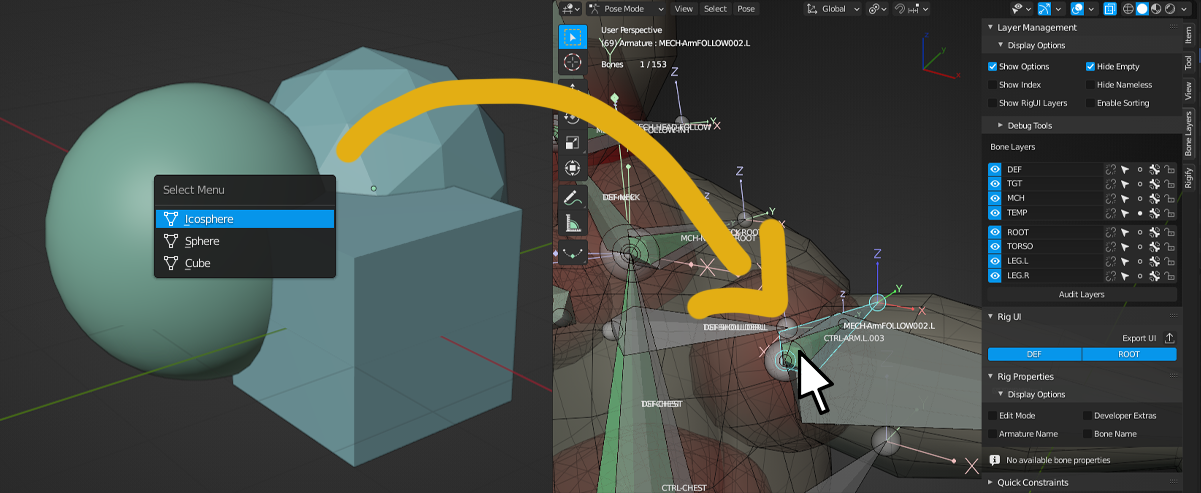1201x493 pixels.
Task: Choose Sphere in the Select Menu
Action: click(x=245, y=241)
